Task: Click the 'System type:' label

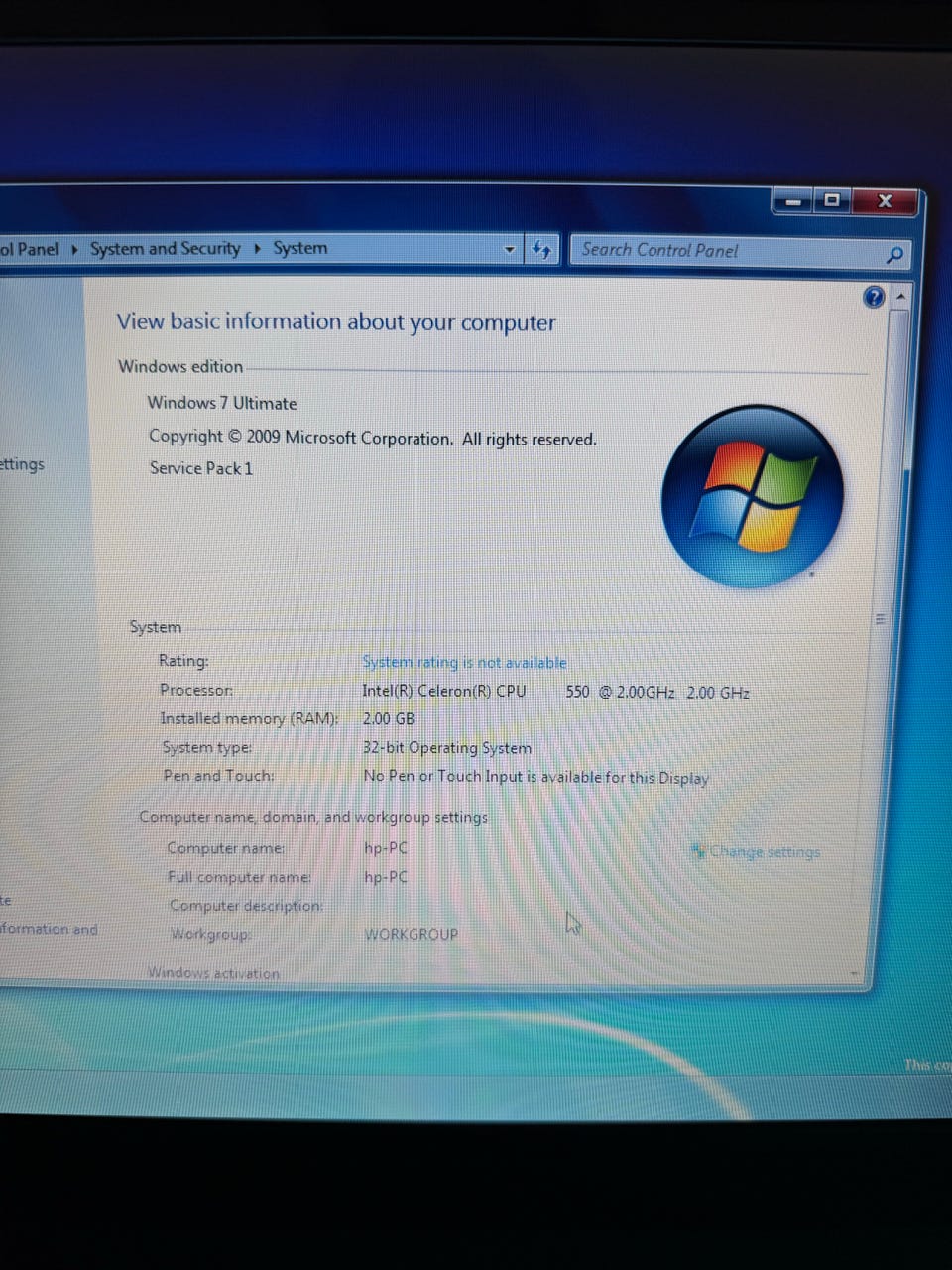Action: coord(206,747)
